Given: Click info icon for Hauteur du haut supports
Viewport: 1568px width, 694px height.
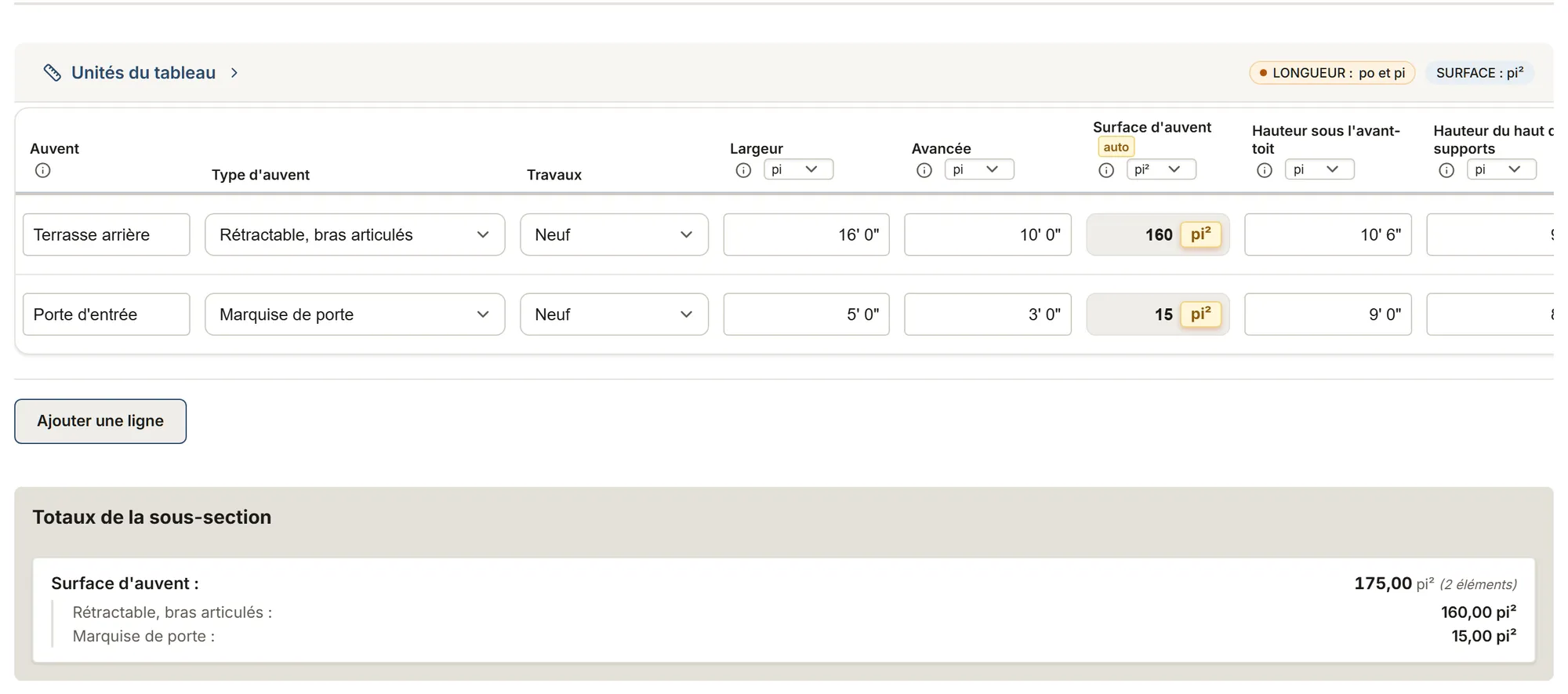Looking at the screenshot, I should click(x=1446, y=170).
